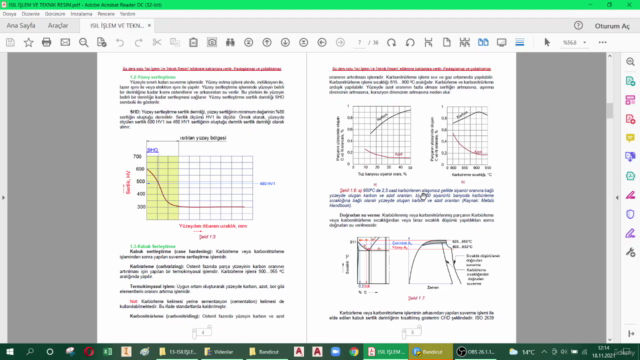Close the ISIL İŞLEM VE TEKN... document tab
Screen dimensions: 640x360
coord(149,25)
